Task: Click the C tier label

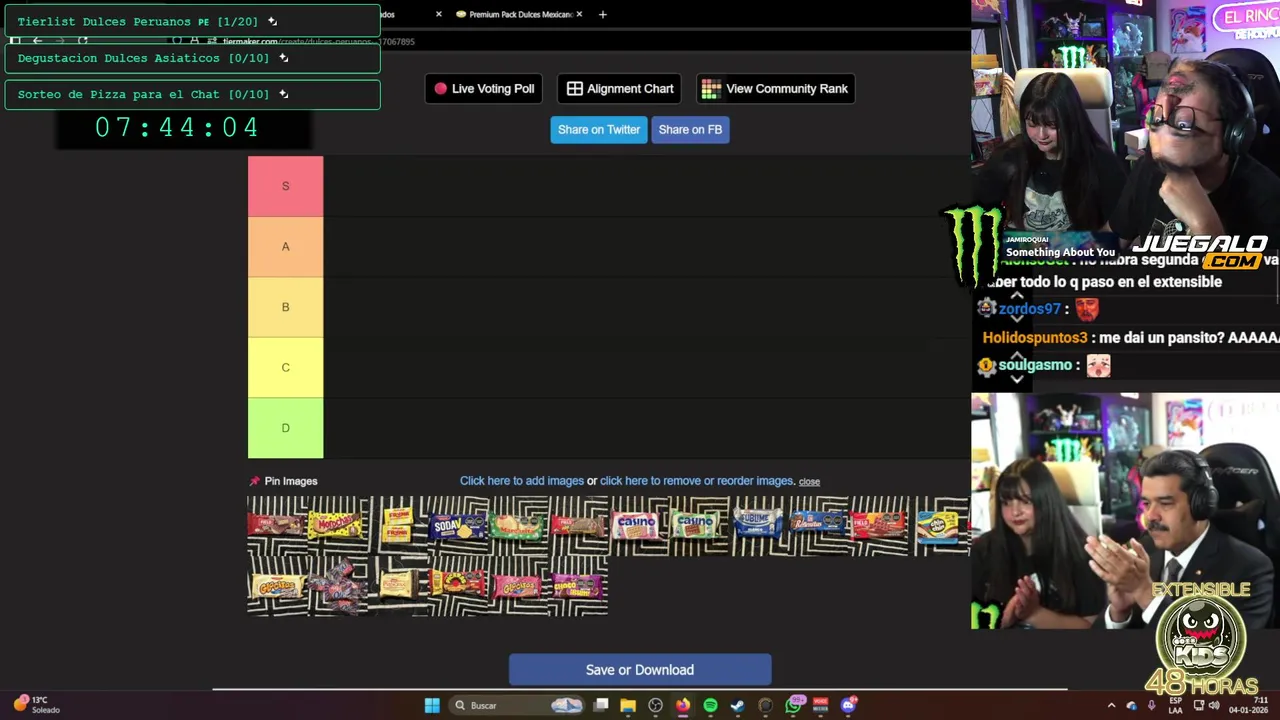Action: (x=285, y=367)
